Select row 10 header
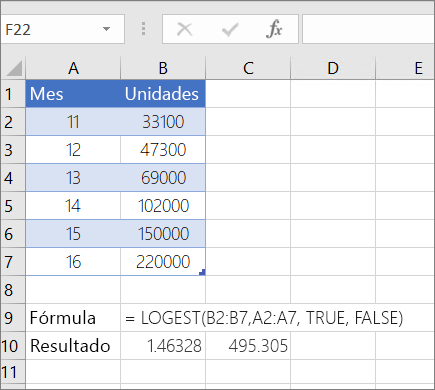The height and width of the screenshot is (390, 435). (x=13, y=346)
